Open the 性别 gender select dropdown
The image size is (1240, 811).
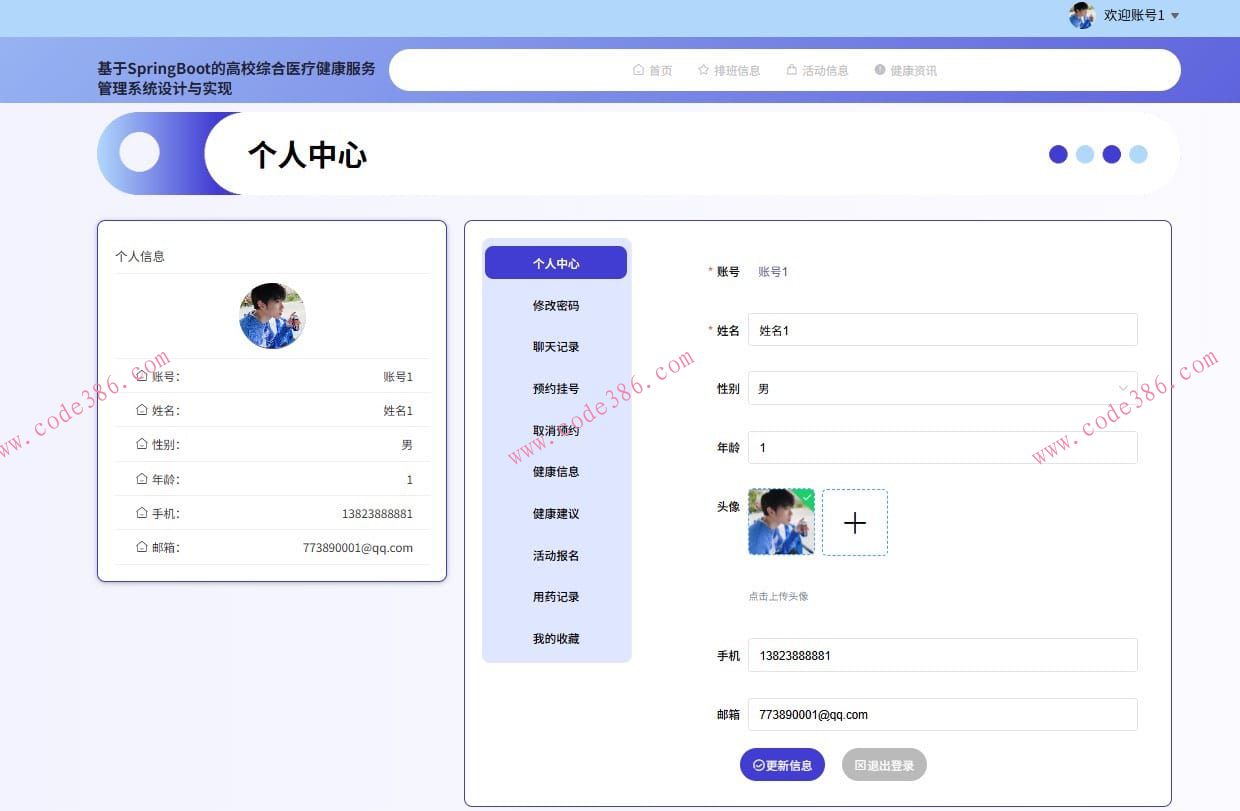click(943, 388)
